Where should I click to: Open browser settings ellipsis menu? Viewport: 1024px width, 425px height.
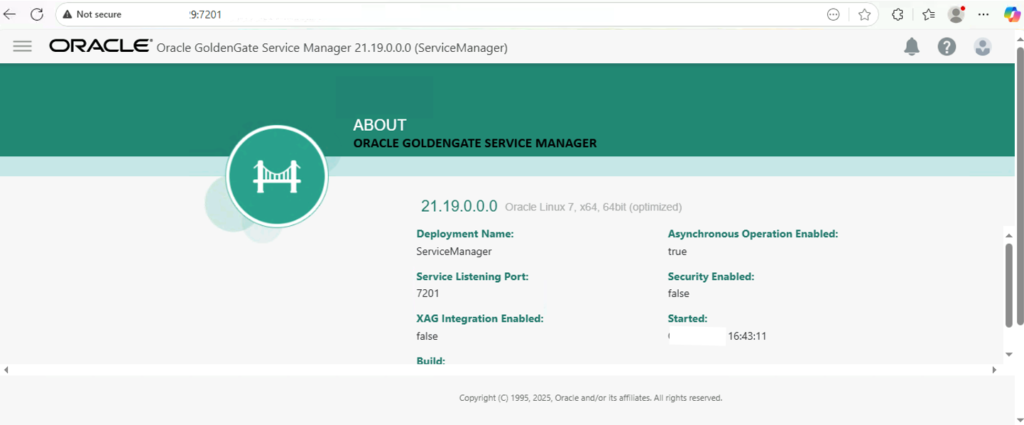[984, 14]
